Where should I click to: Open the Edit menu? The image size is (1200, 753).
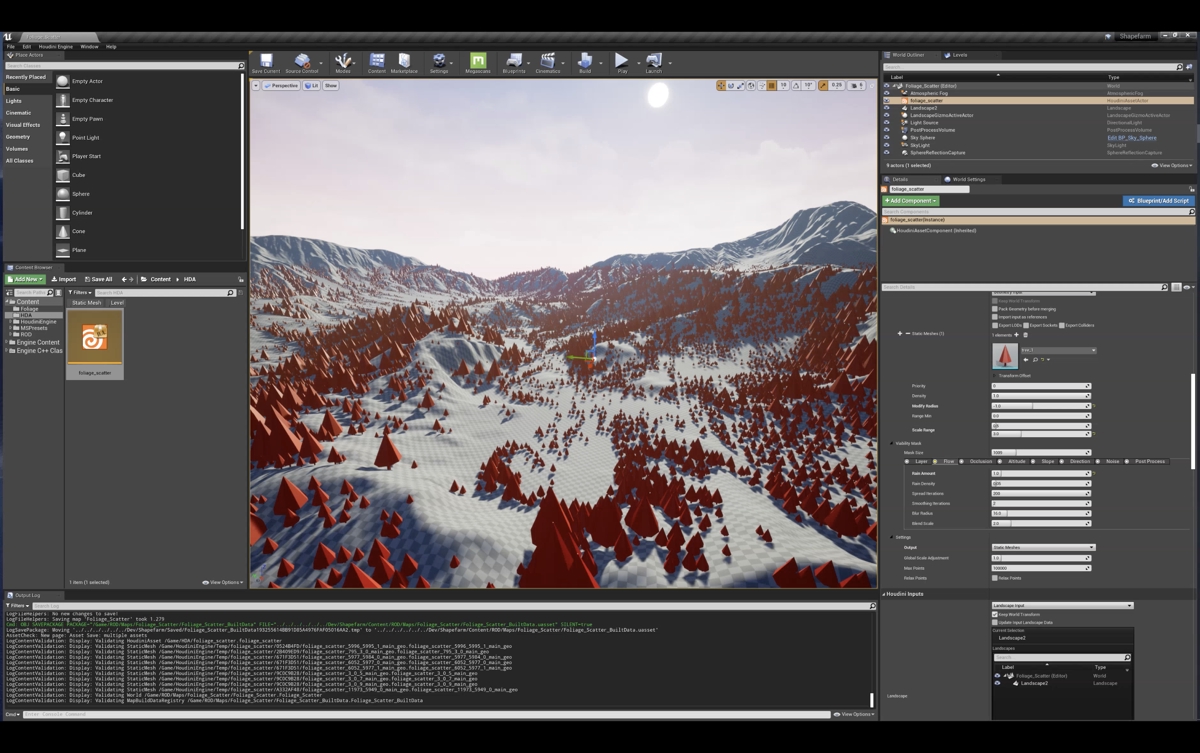(x=27, y=46)
